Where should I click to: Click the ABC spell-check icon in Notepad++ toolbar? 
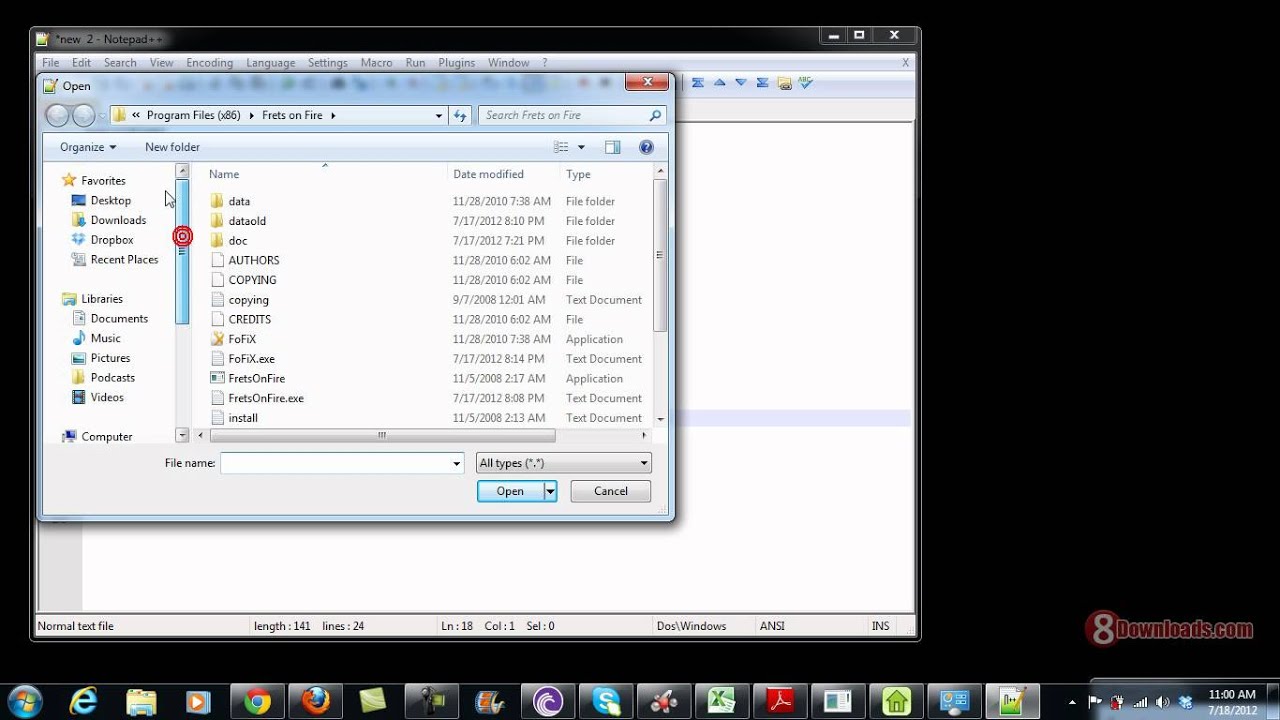[x=805, y=83]
